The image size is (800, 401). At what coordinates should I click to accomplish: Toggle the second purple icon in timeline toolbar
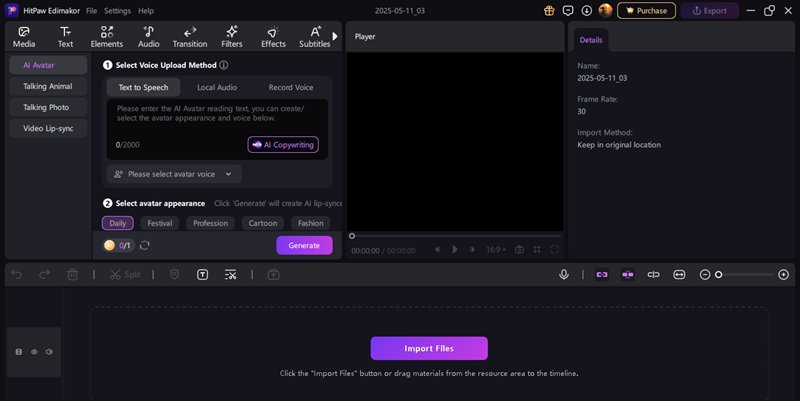[628, 274]
